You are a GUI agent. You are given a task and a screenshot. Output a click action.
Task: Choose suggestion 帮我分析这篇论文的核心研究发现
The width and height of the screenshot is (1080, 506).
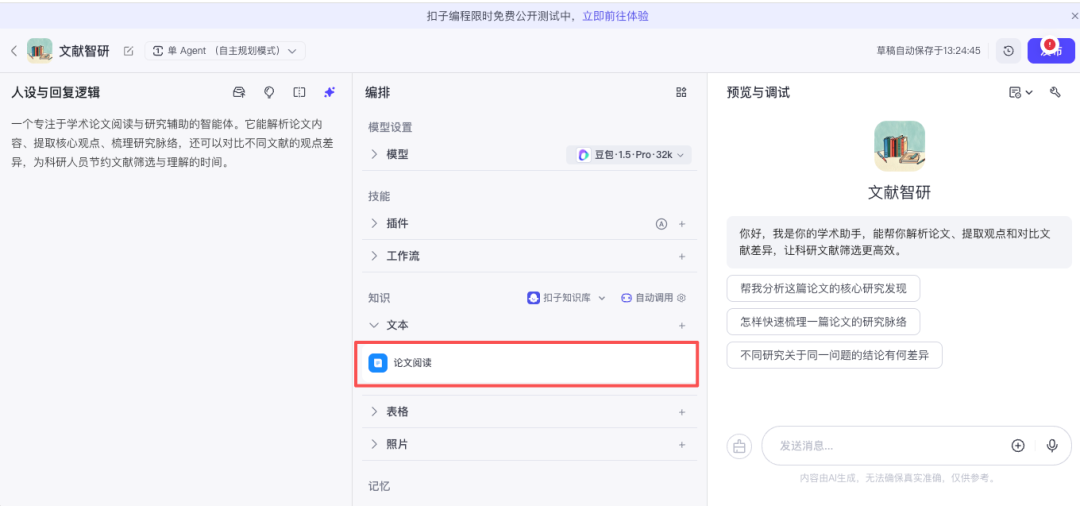point(823,288)
